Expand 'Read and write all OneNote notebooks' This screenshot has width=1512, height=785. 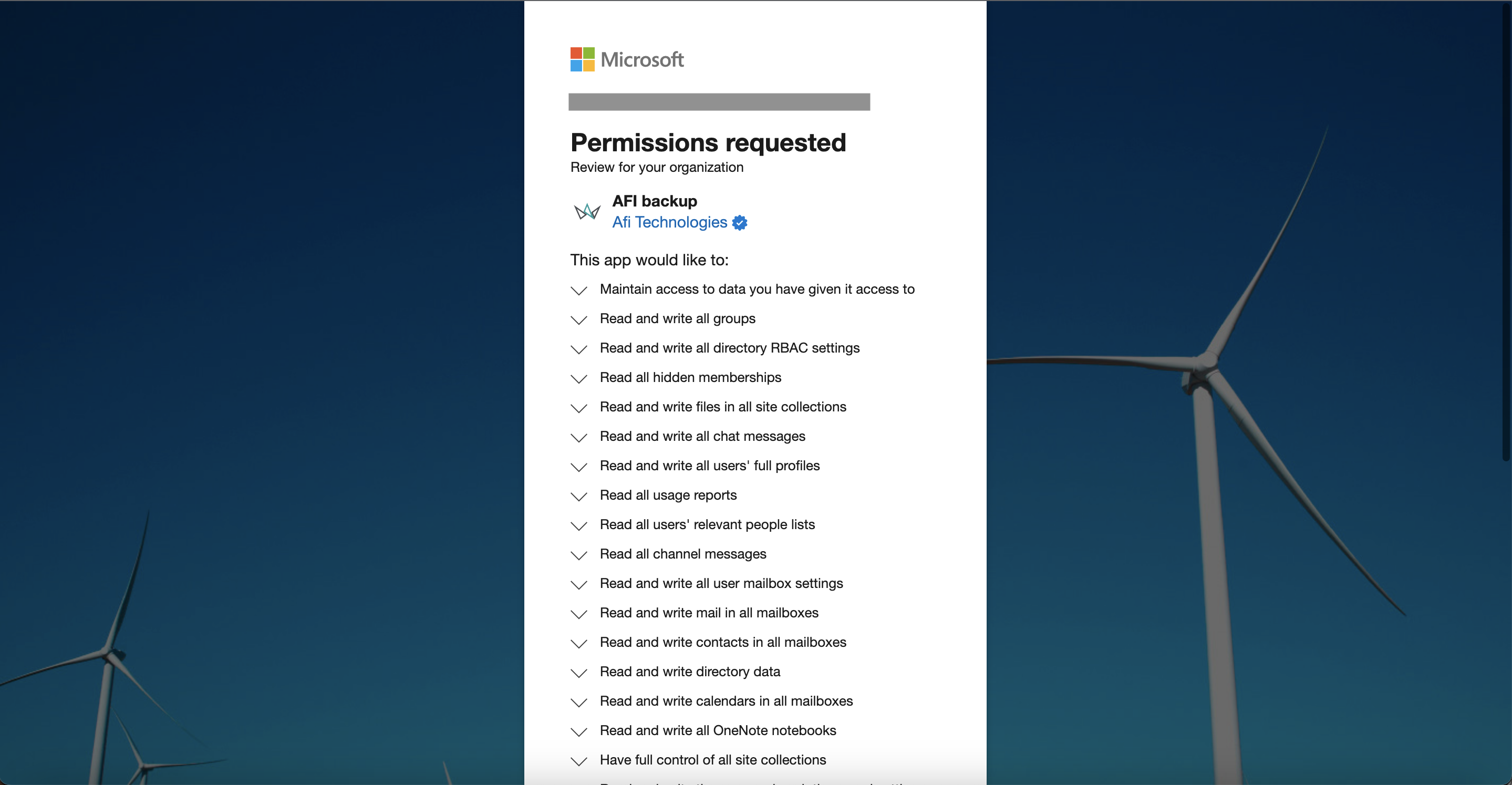tap(579, 731)
